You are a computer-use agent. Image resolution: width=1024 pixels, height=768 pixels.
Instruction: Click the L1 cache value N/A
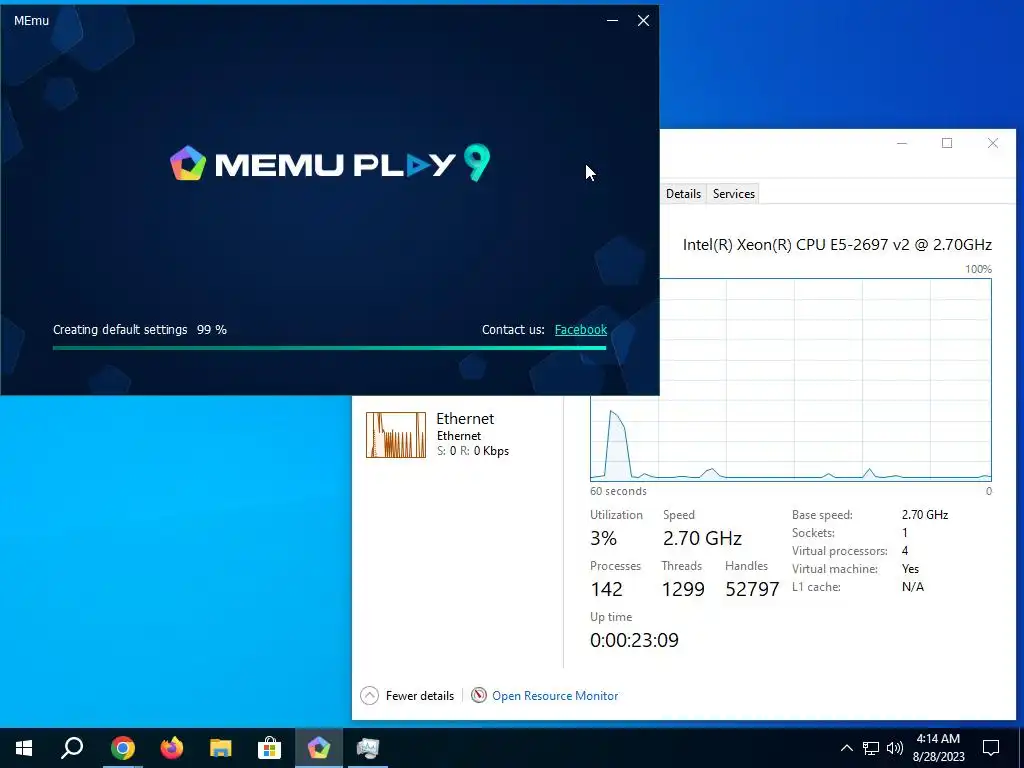tap(913, 587)
